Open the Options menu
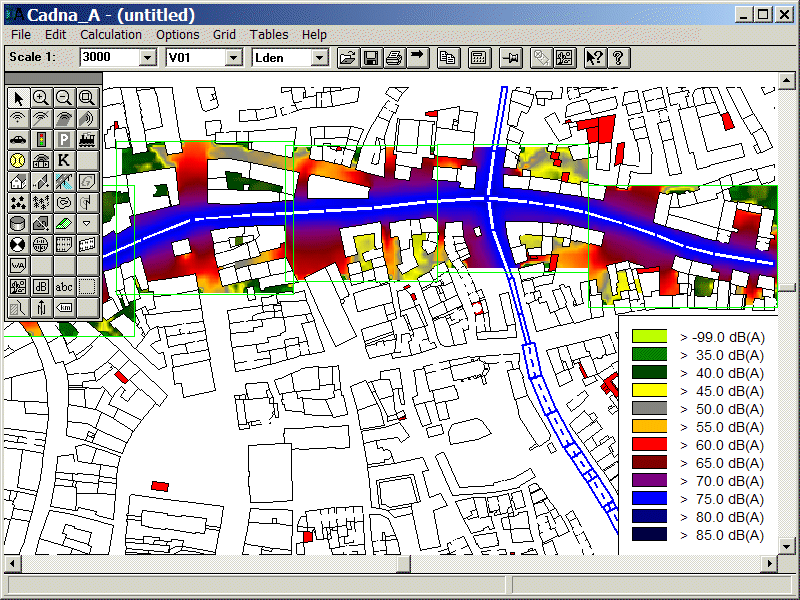 coord(178,35)
